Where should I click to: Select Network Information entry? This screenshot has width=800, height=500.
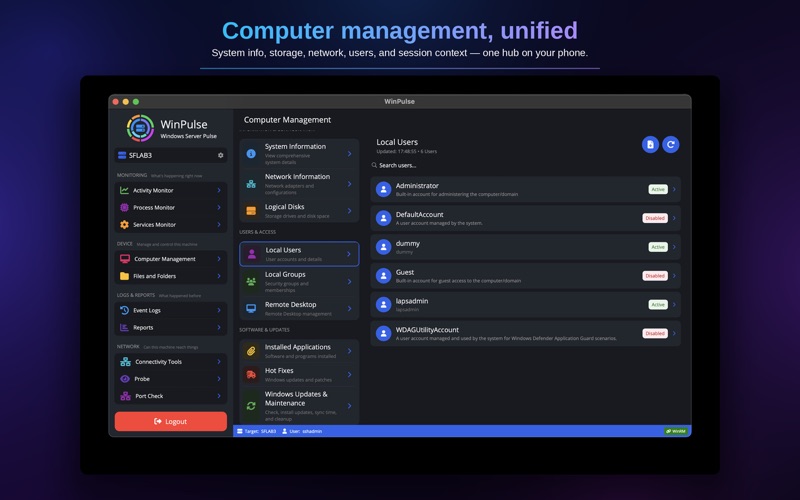click(299, 184)
